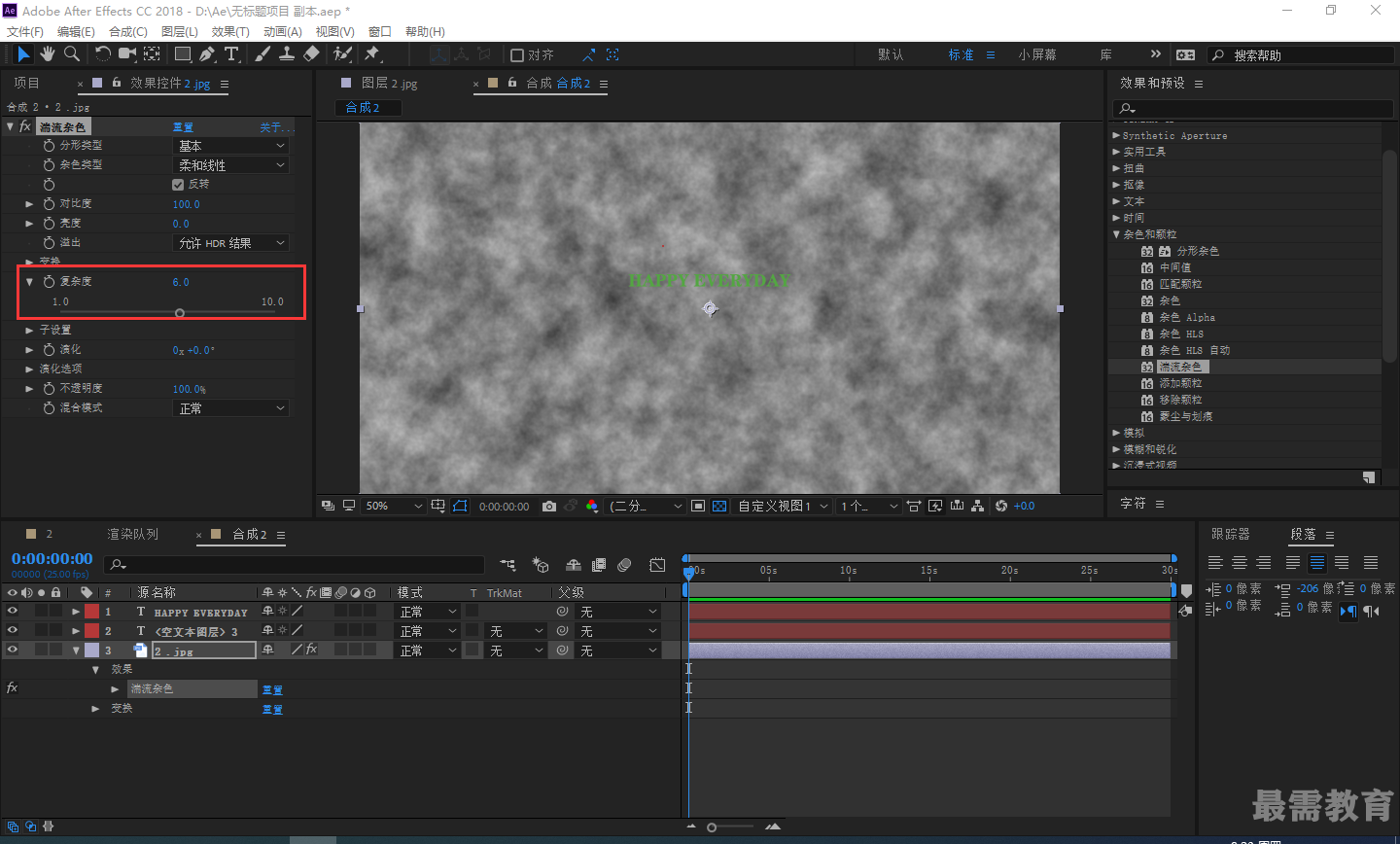Open the graph editor icon
The height and width of the screenshot is (844, 1400).
point(657,565)
